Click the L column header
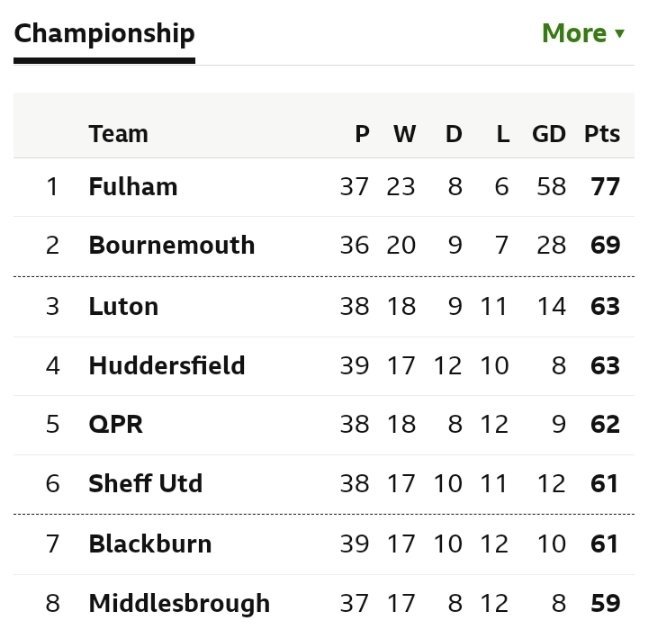The height and width of the screenshot is (631, 648). [503, 134]
